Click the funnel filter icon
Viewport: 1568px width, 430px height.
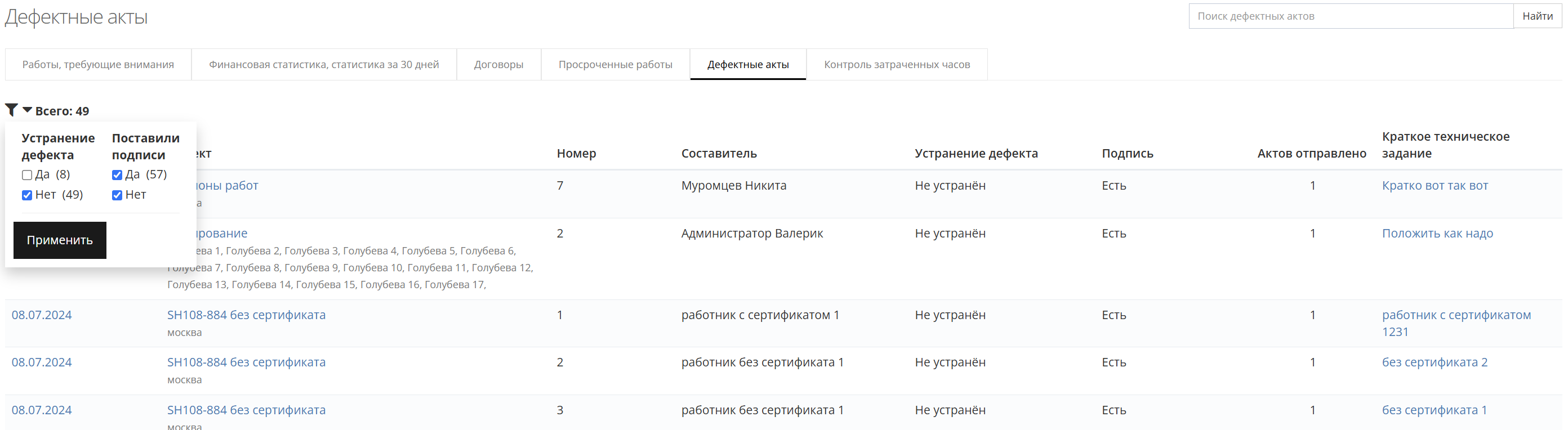pyautogui.click(x=11, y=110)
